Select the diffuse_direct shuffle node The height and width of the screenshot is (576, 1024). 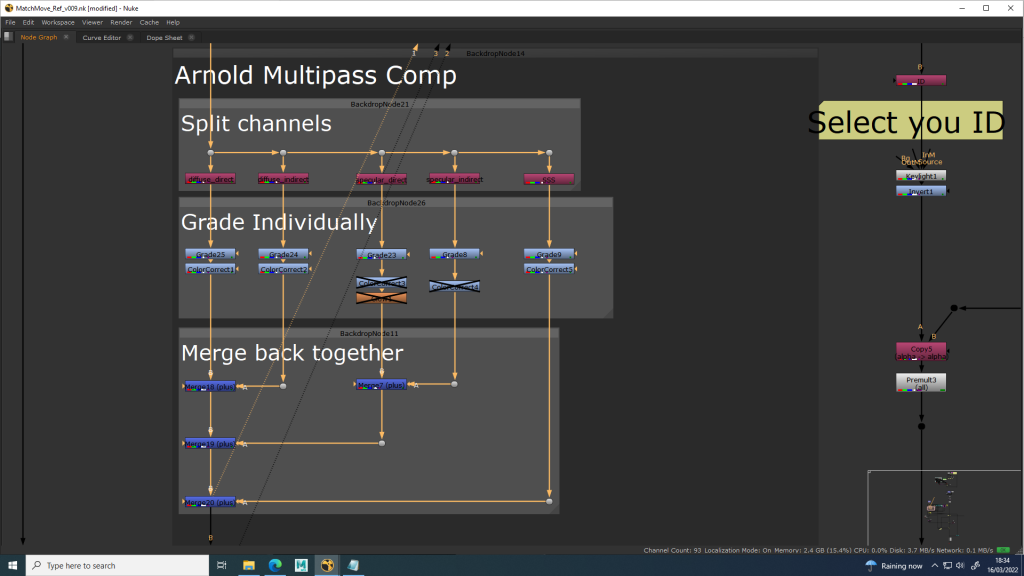coord(210,179)
